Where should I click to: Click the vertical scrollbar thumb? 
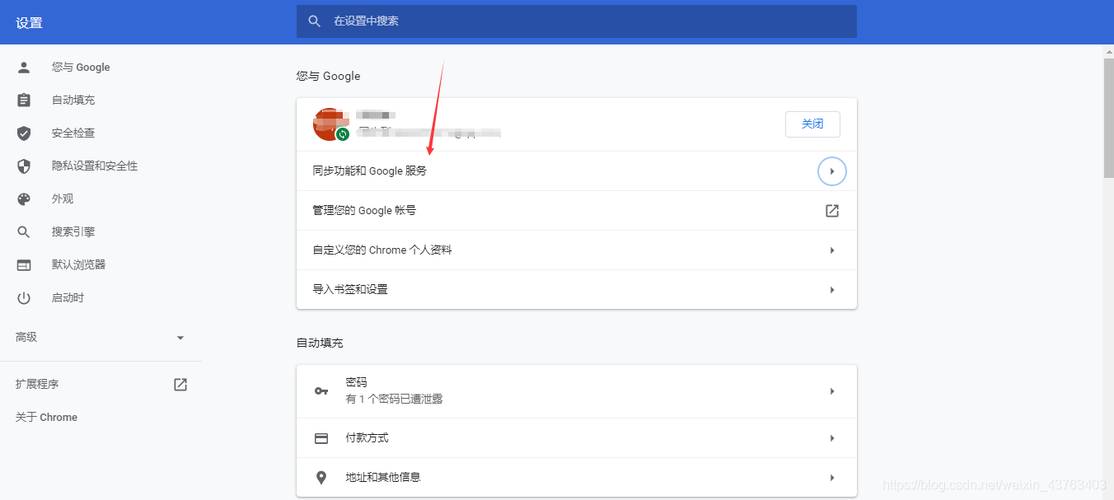click(1108, 117)
